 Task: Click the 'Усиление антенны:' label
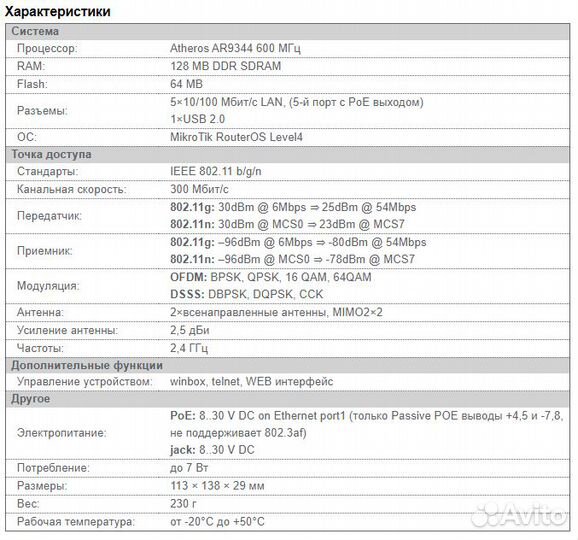[67, 330]
